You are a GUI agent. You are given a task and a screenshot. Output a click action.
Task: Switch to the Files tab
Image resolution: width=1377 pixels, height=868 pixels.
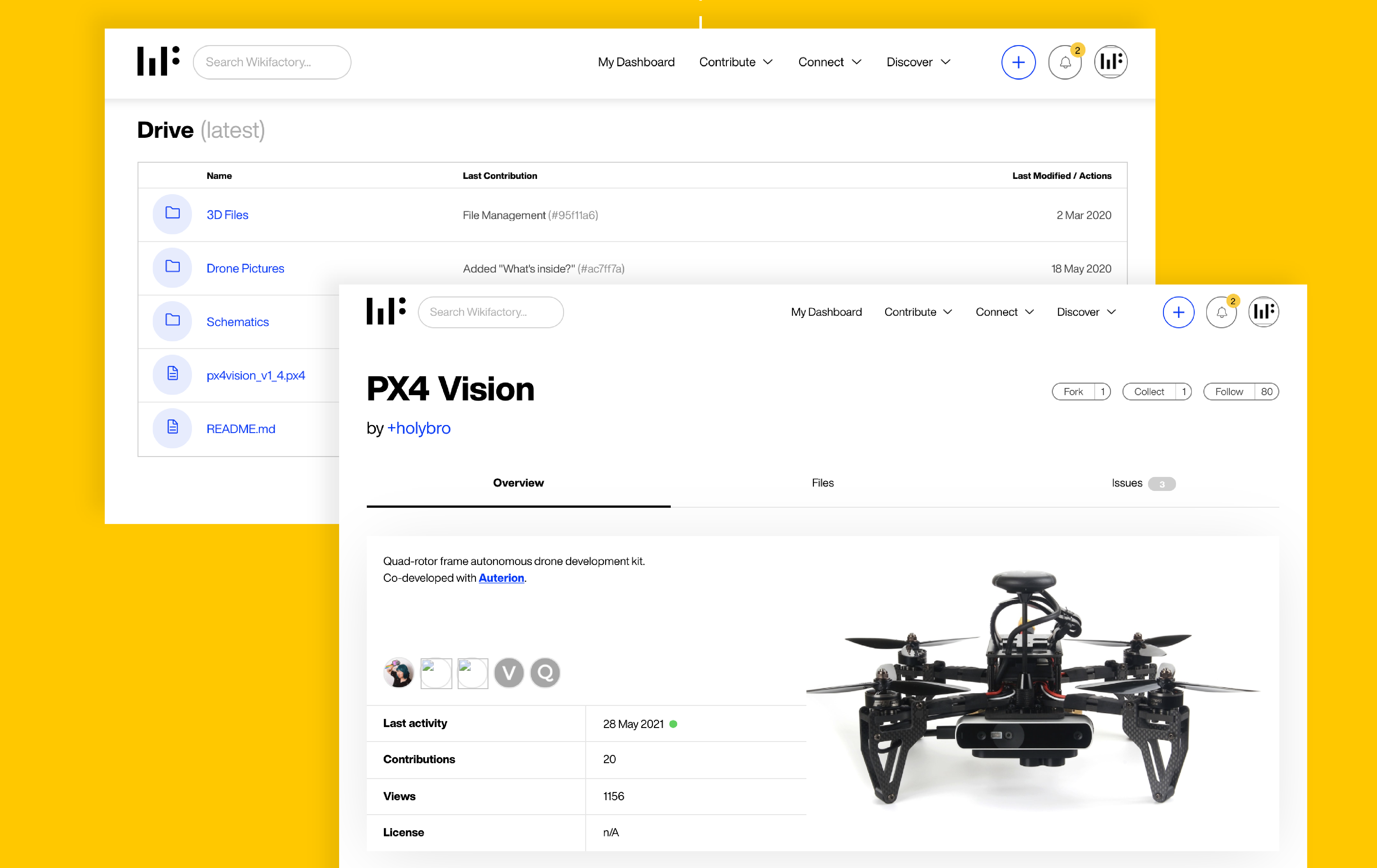coord(822,483)
